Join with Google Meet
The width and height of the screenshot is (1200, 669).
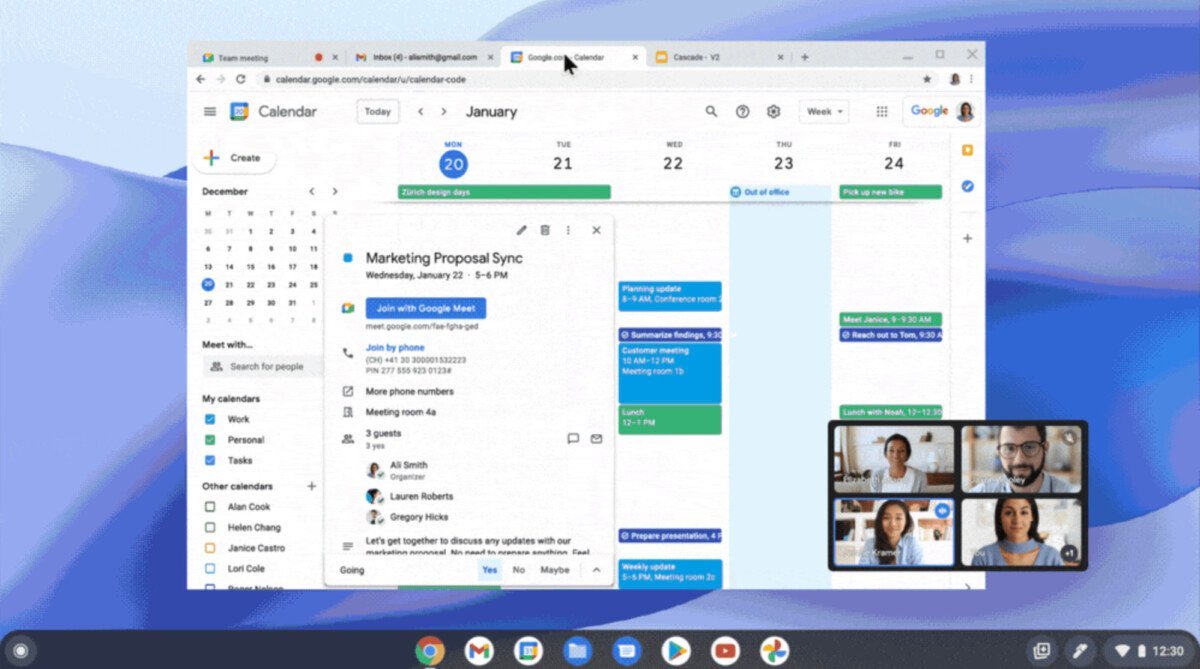[x=424, y=308]
